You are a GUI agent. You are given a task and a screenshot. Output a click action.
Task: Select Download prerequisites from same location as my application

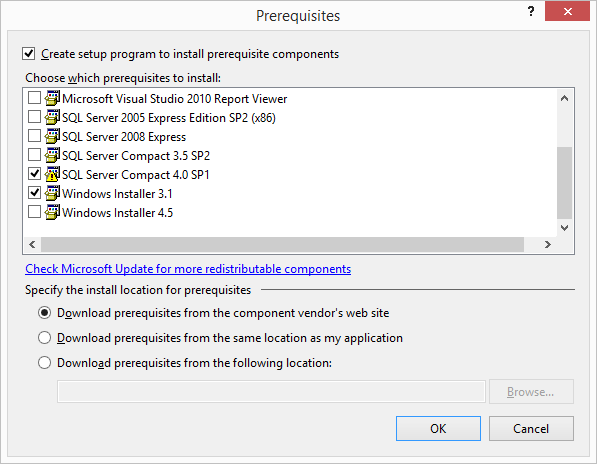(45, 338)
